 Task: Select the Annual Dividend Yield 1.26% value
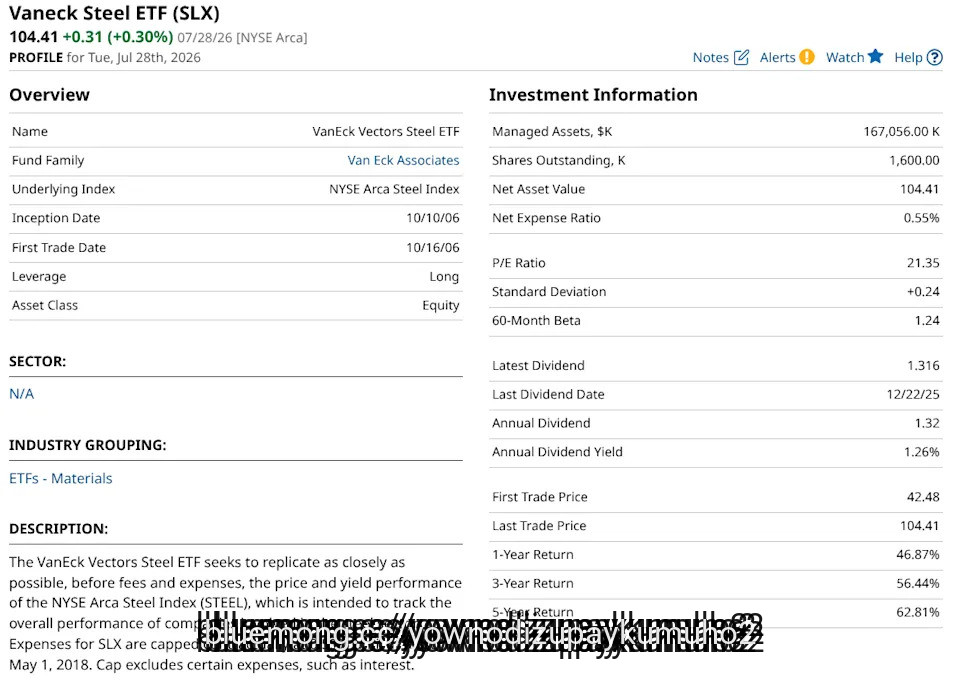(x=921, y=452)
